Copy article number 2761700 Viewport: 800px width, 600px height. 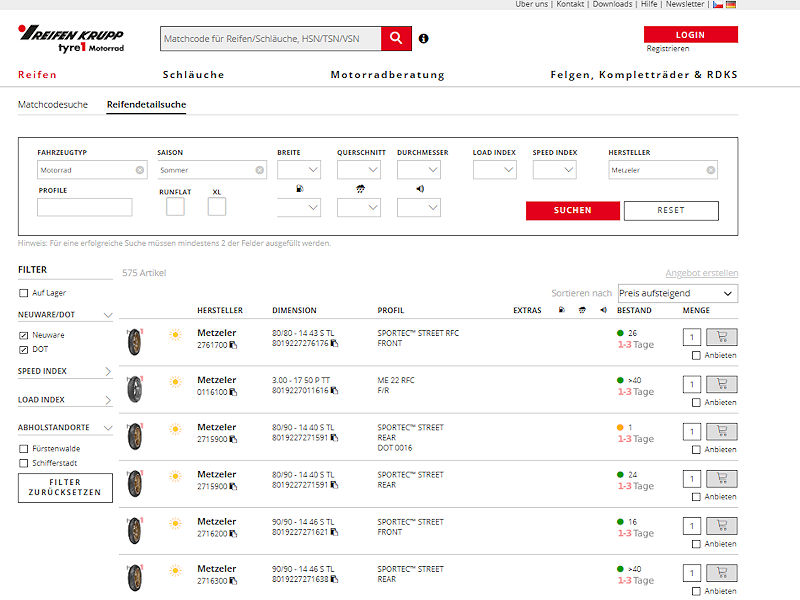point(233,345)
